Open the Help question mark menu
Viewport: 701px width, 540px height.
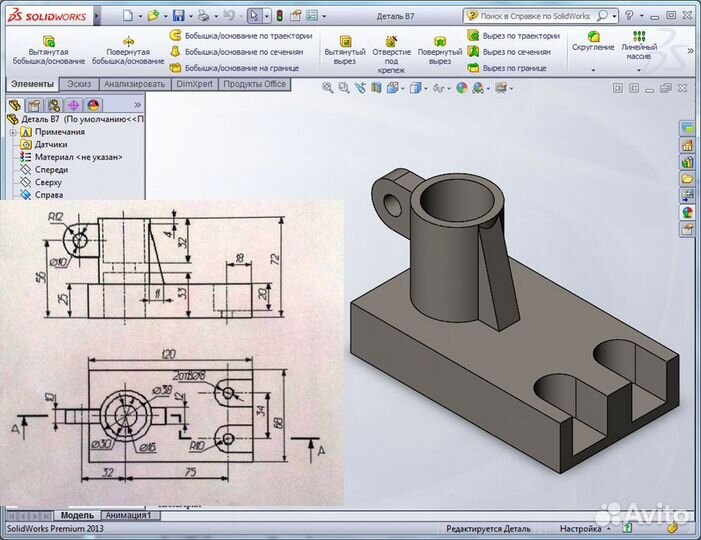(629, 16)
